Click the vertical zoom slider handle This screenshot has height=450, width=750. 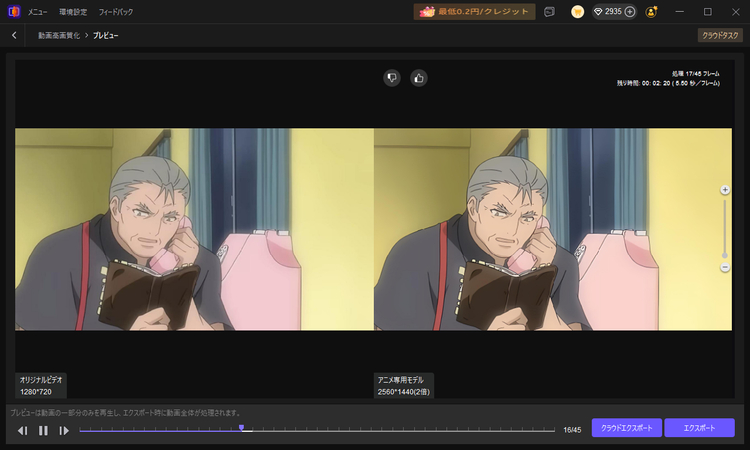coord(725,255)
